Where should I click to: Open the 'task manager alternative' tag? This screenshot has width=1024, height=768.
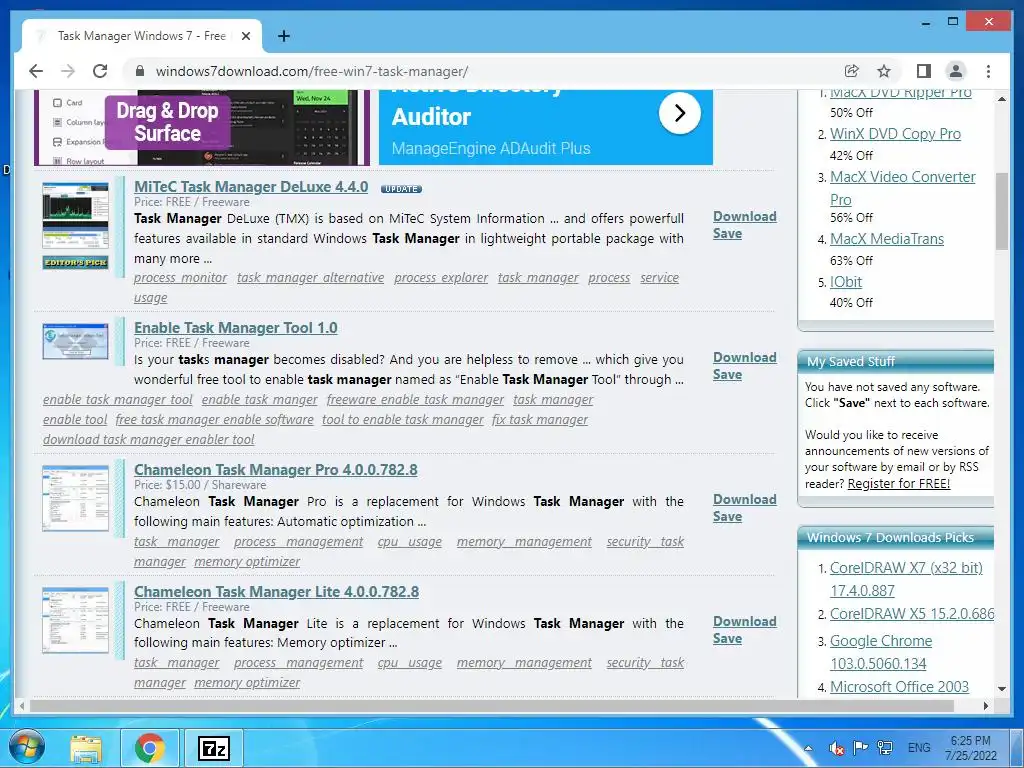point(310,278)
